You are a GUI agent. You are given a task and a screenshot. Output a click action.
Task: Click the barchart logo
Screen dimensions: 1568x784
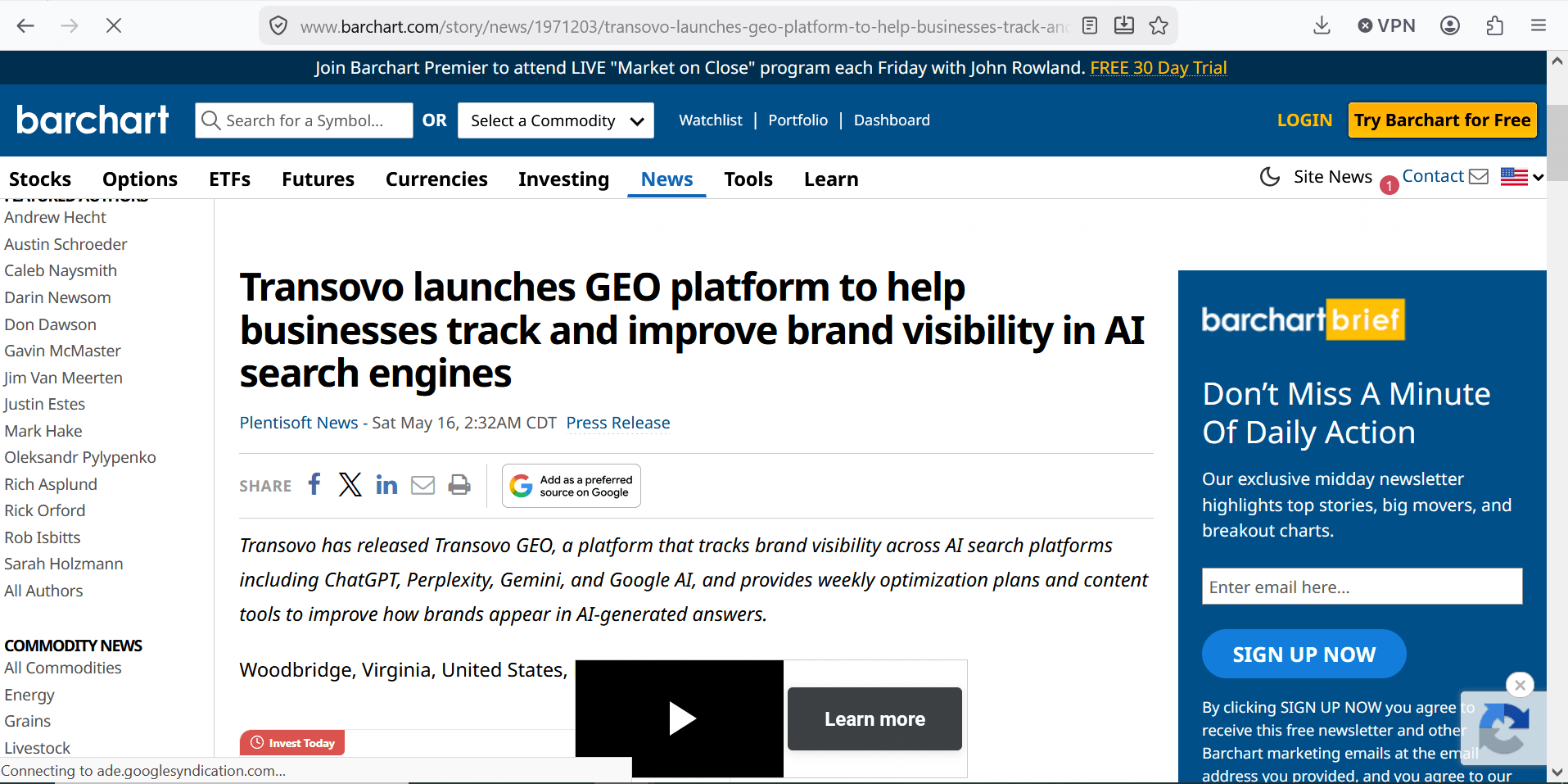[93, 120]
